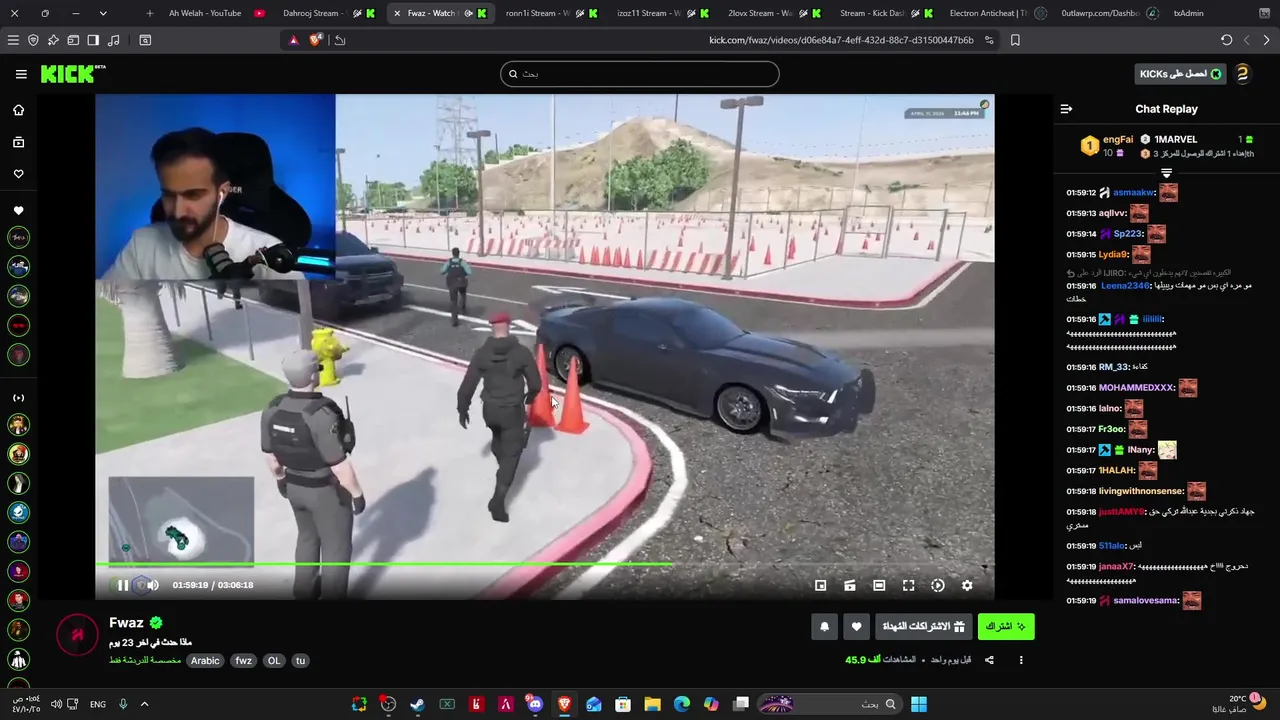Toggle picture-in-picture mini player

[x=820, y=585]
